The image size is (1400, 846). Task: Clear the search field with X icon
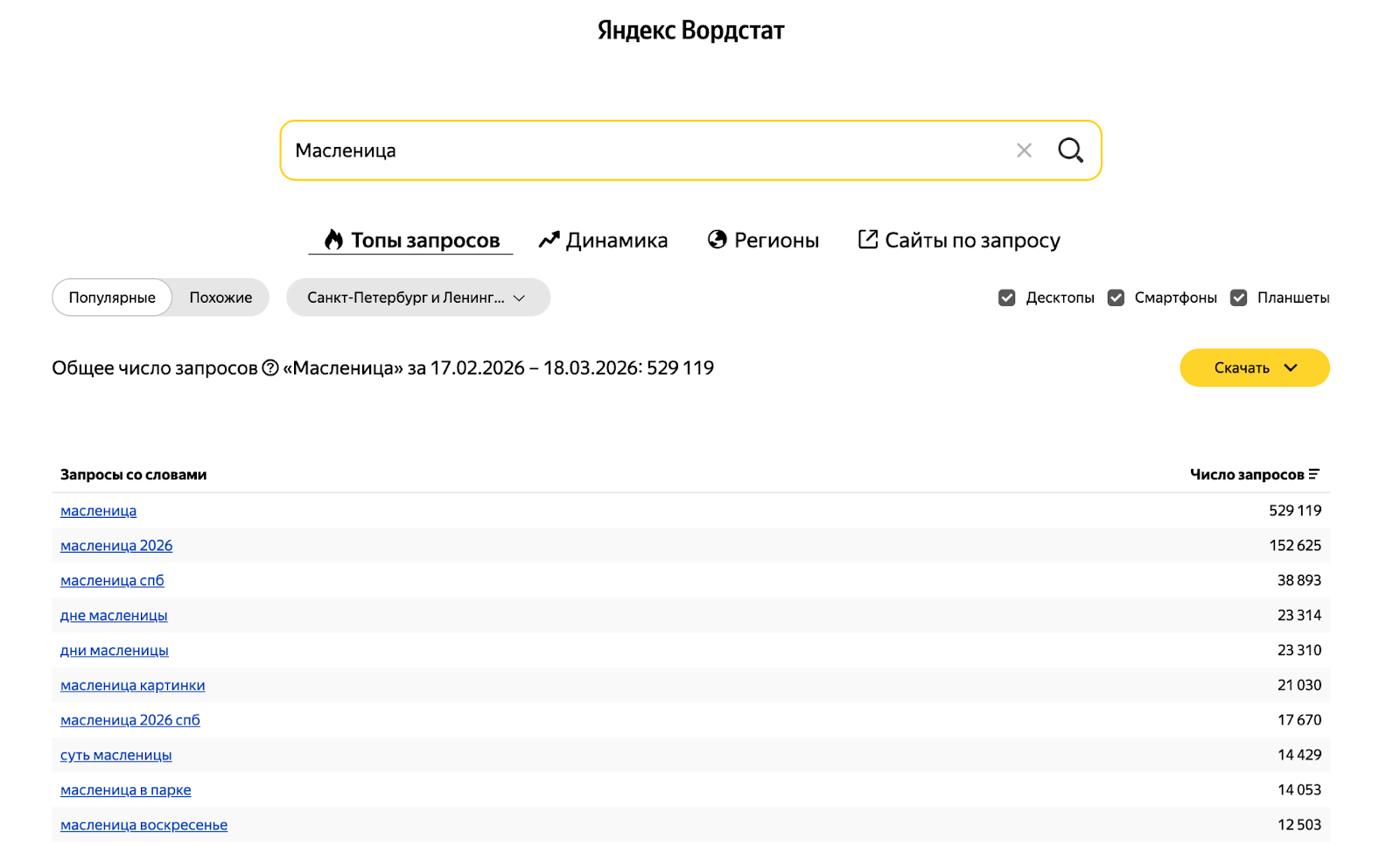coord(1024,150)
